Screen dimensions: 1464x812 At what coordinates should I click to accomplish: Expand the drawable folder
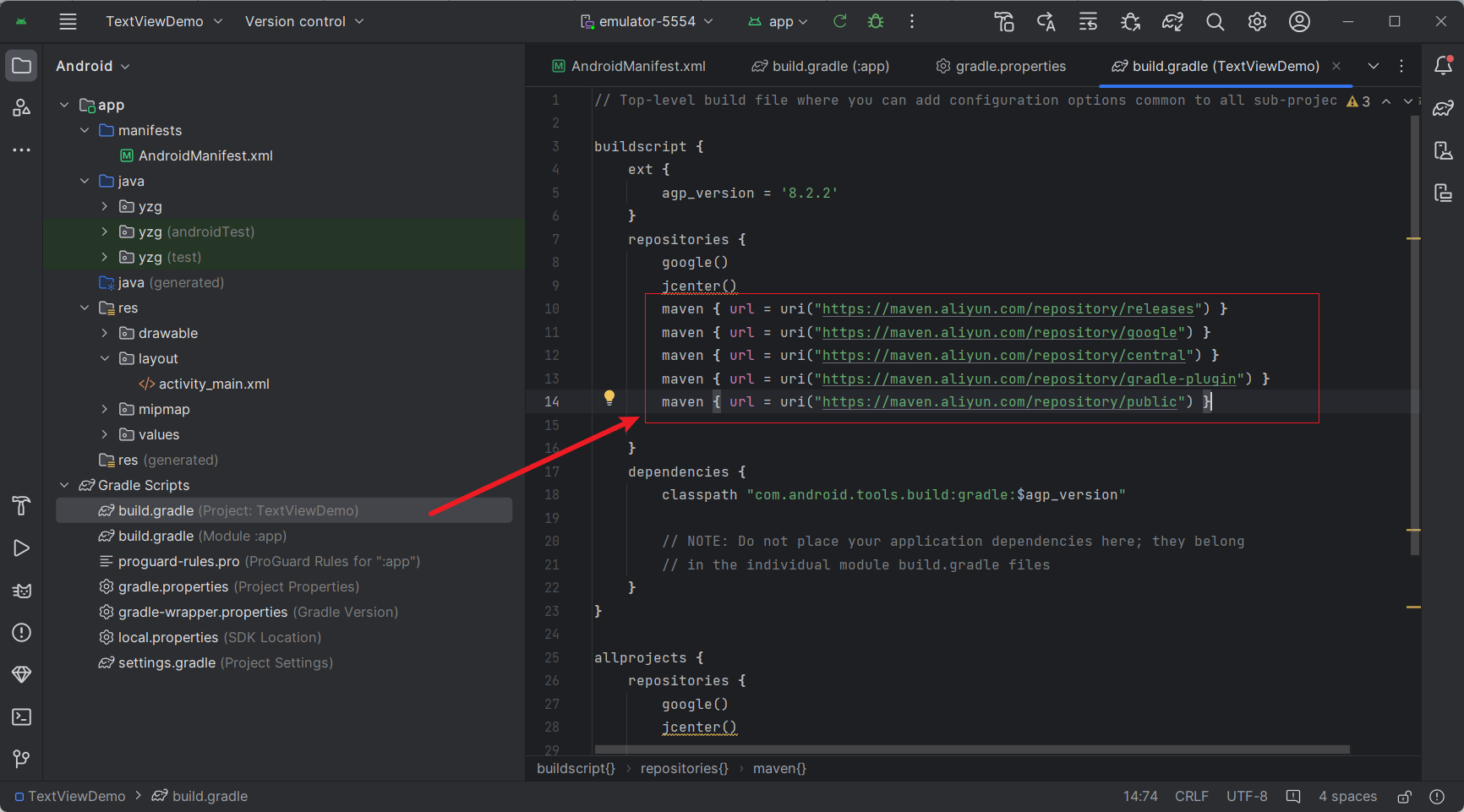(x=105, y=333)
